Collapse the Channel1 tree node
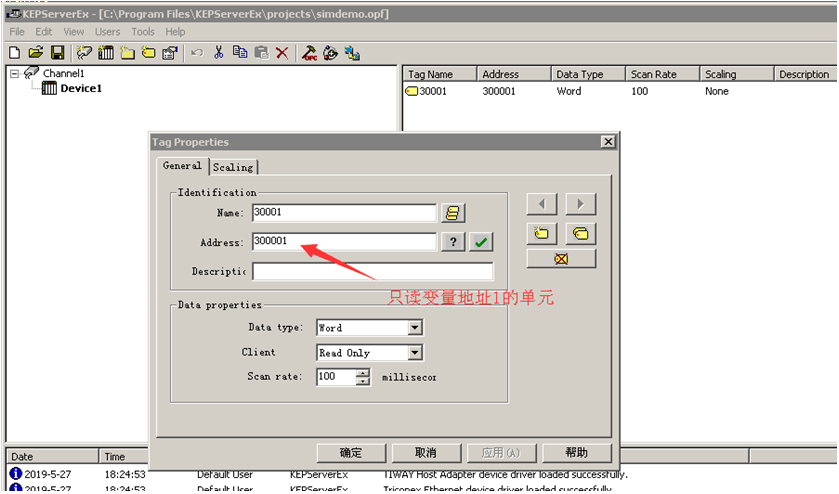This screenshot has width=839, height=494. [x=15, y=73]
